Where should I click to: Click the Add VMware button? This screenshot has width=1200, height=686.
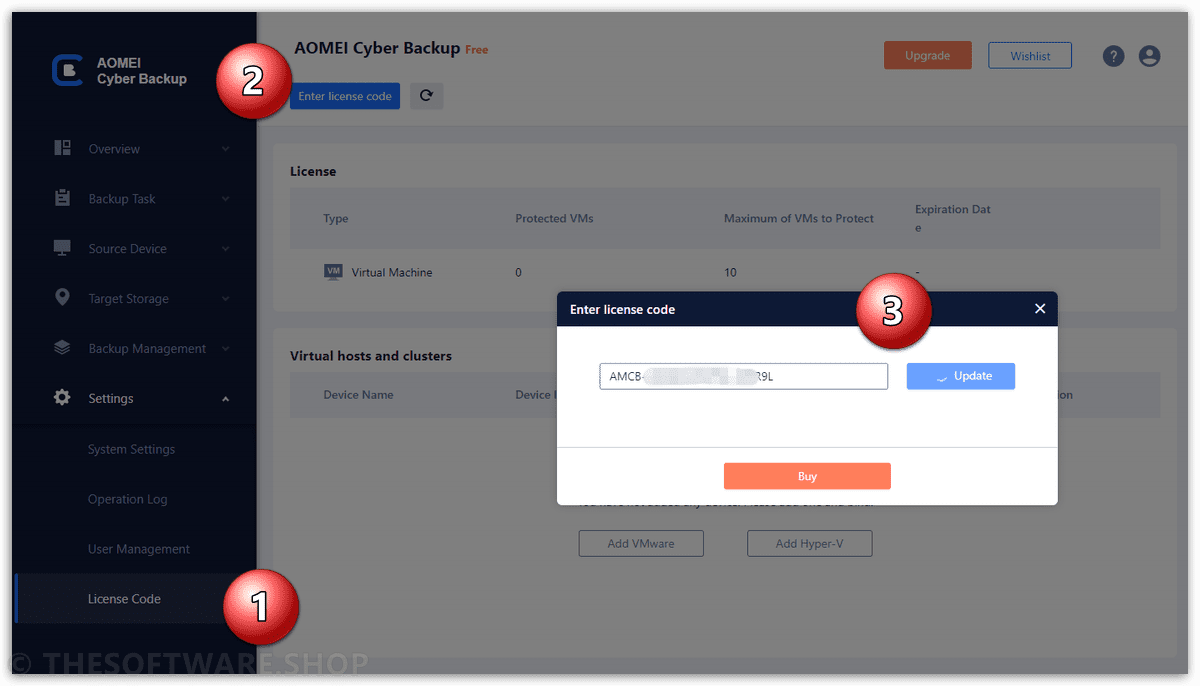click(x=641, y=543)
